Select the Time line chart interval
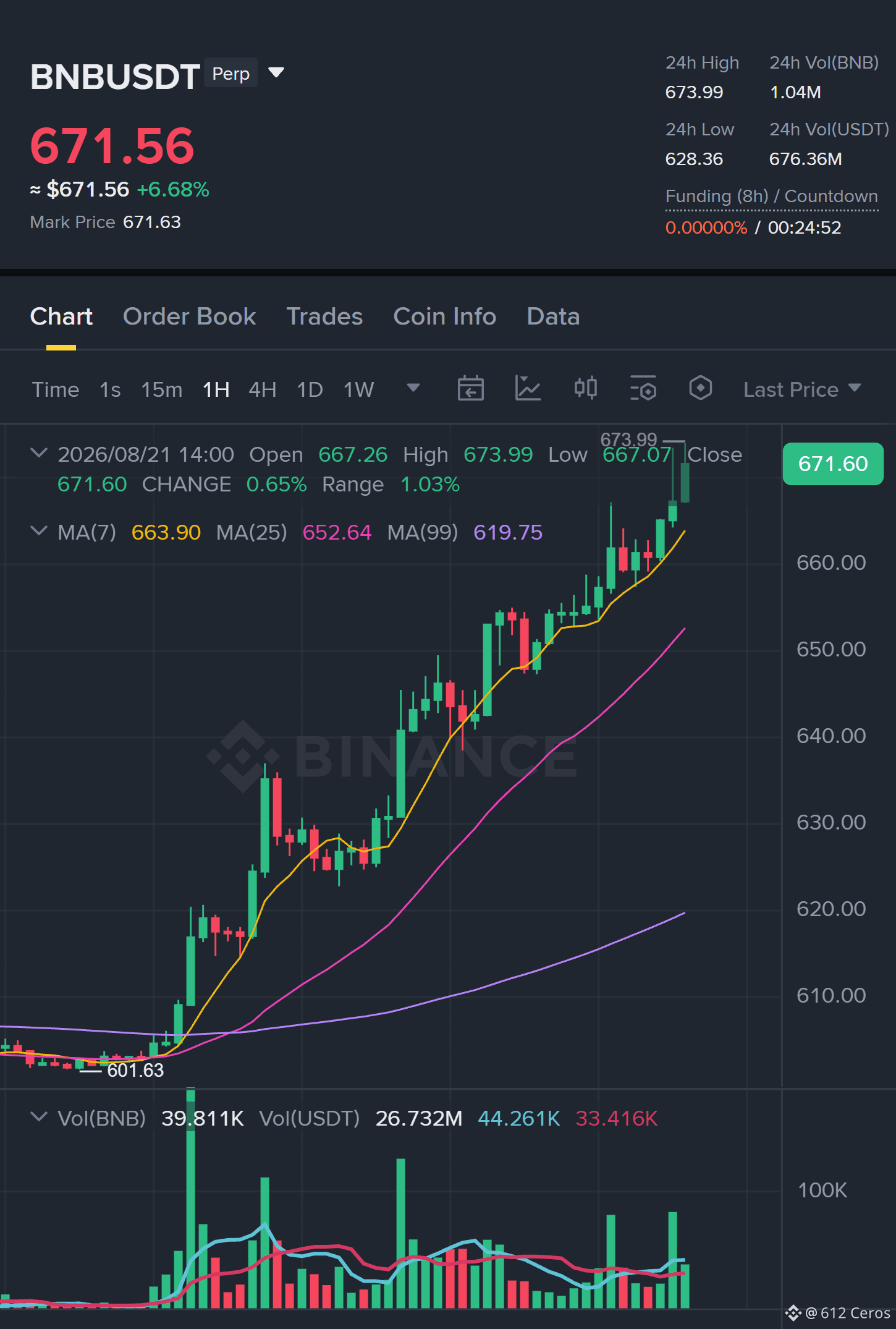 56,389
